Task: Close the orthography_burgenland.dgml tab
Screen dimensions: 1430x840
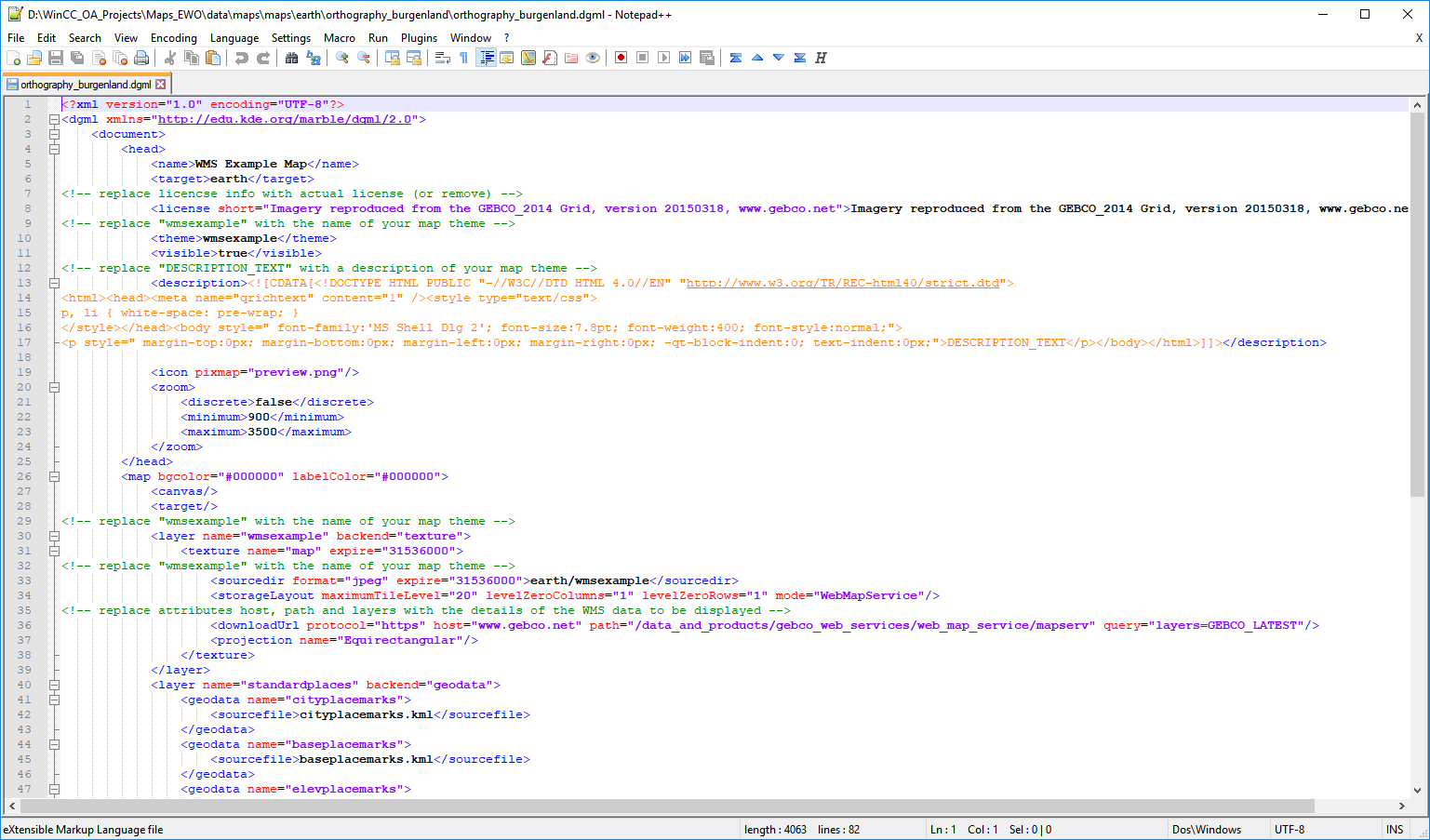Action: (x=161, y=85)
